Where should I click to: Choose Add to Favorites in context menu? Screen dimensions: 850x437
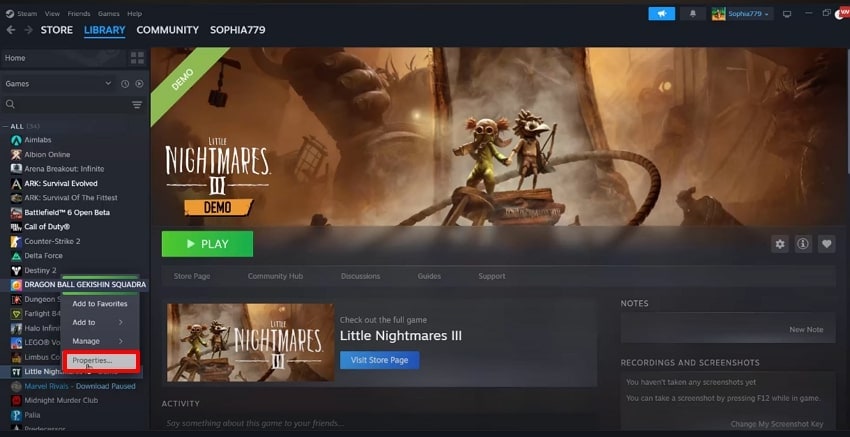[x=100, y=304]
